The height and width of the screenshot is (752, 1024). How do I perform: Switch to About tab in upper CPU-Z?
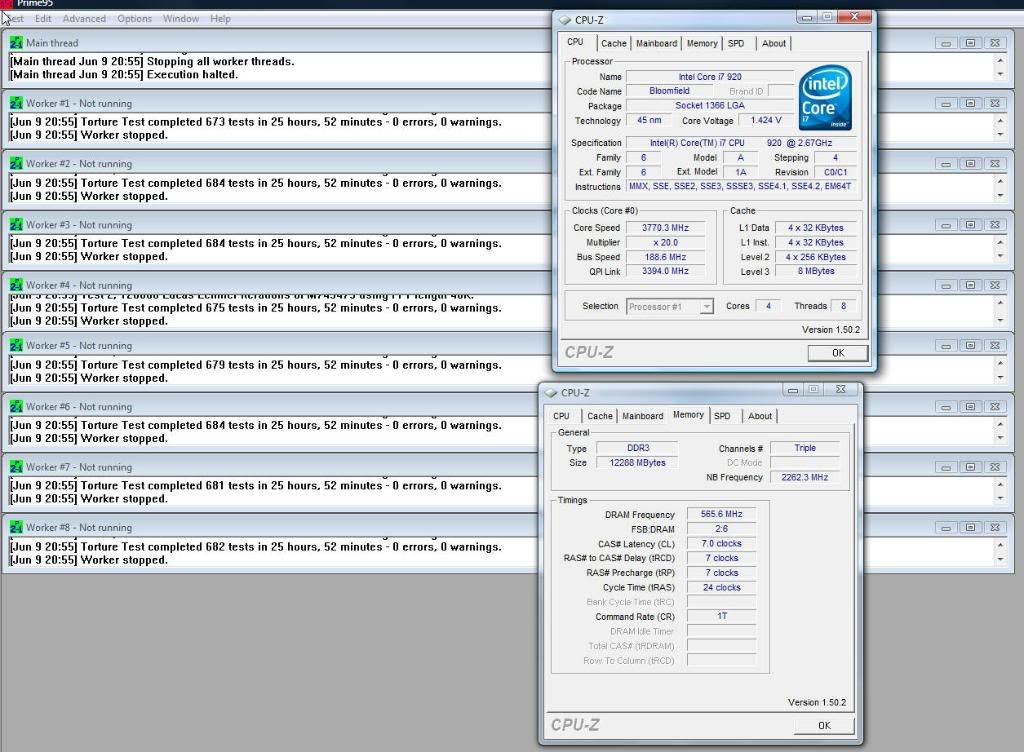[x=774, y=44]
